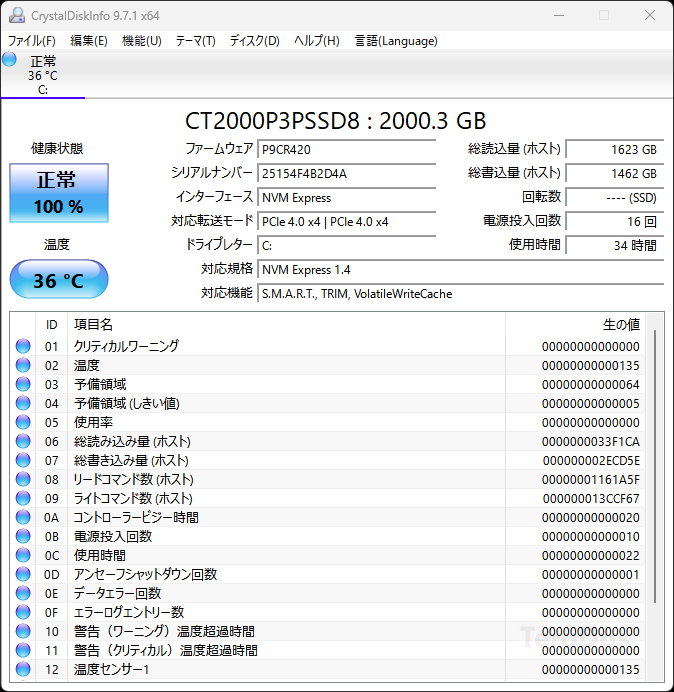Click power on hours value 34 時間
The image size is (674, 692).
[x=614, y=245]
